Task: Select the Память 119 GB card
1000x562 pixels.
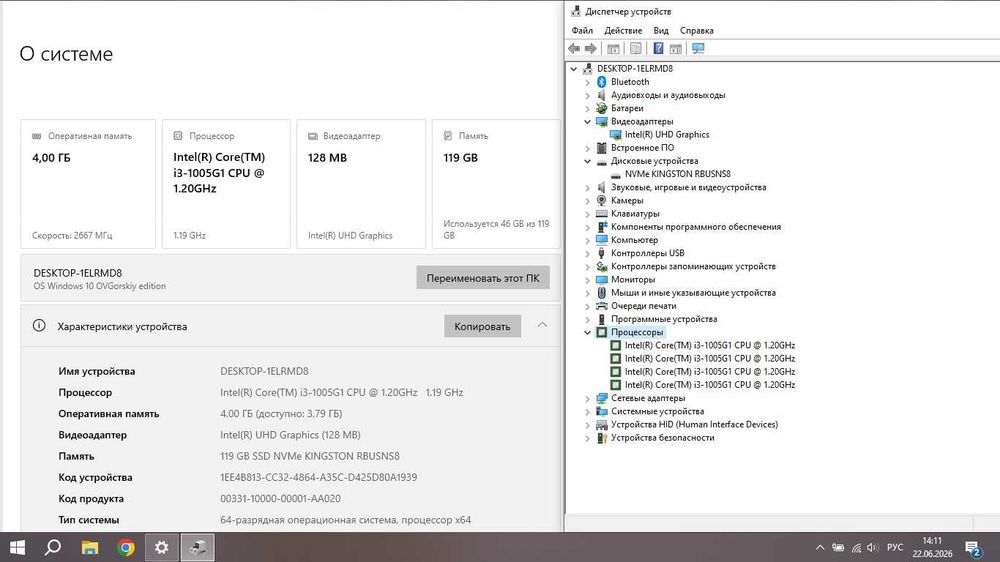Action: coord(496,184)
